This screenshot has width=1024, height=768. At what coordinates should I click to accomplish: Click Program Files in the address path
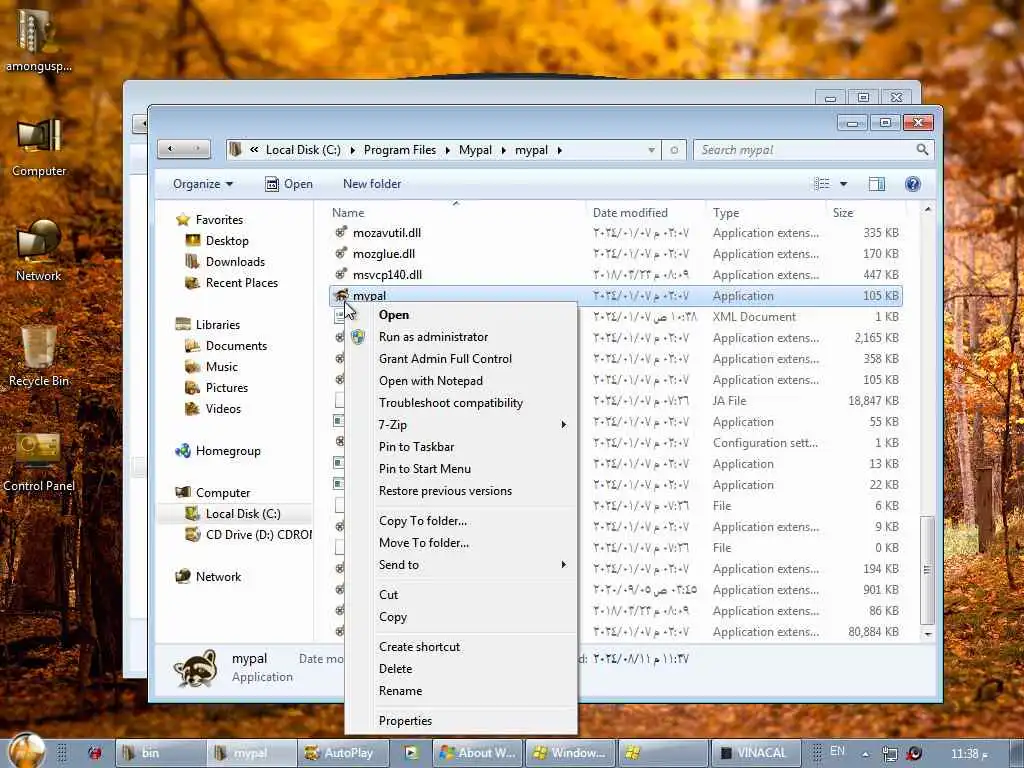400,150
